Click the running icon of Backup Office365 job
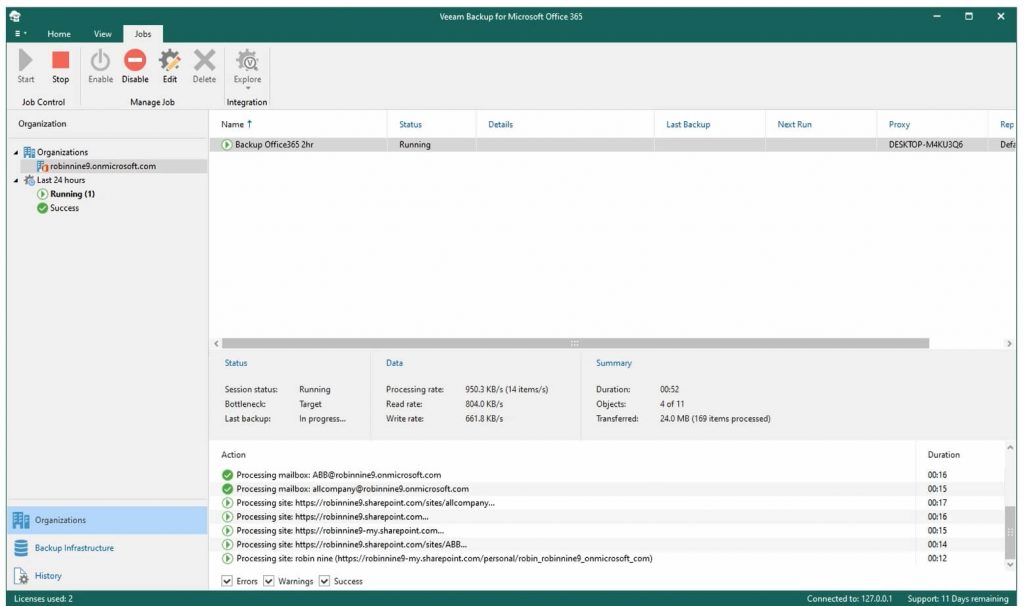 tap(227, 144)
